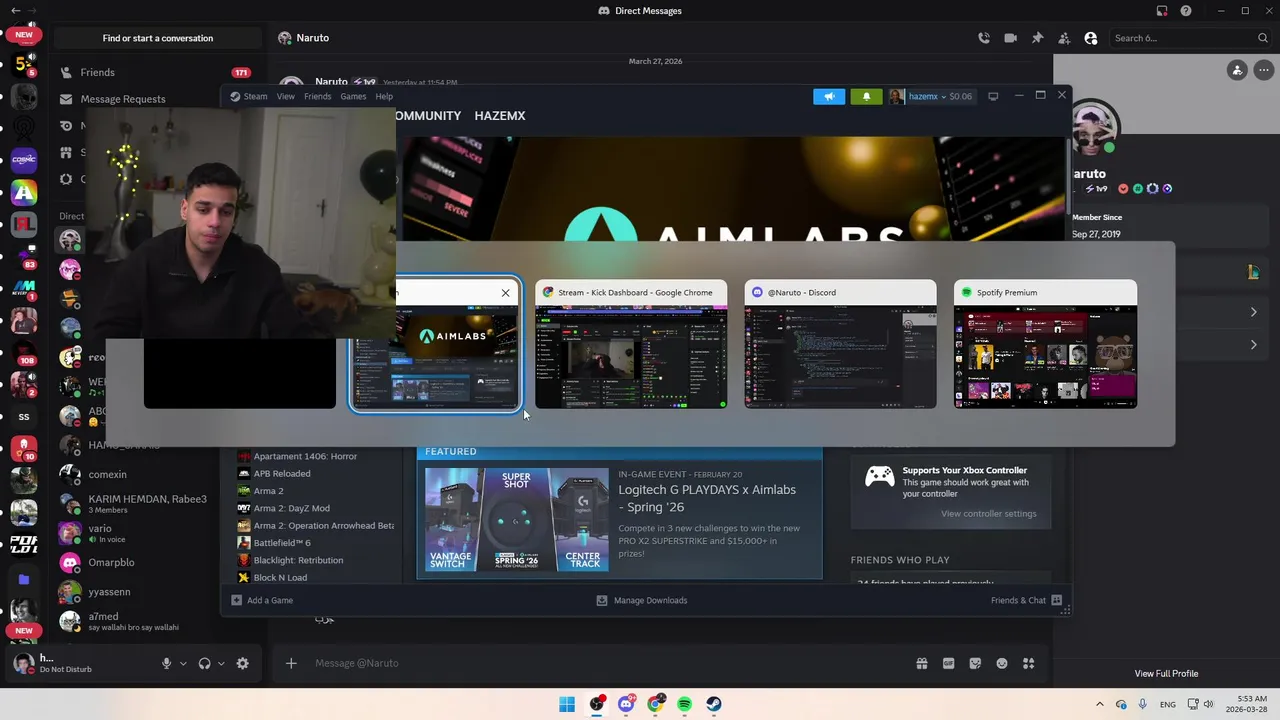Open the Apps launcher in message bar
Viewport: 1280px width, 720px height.
tap(1029, 663)
